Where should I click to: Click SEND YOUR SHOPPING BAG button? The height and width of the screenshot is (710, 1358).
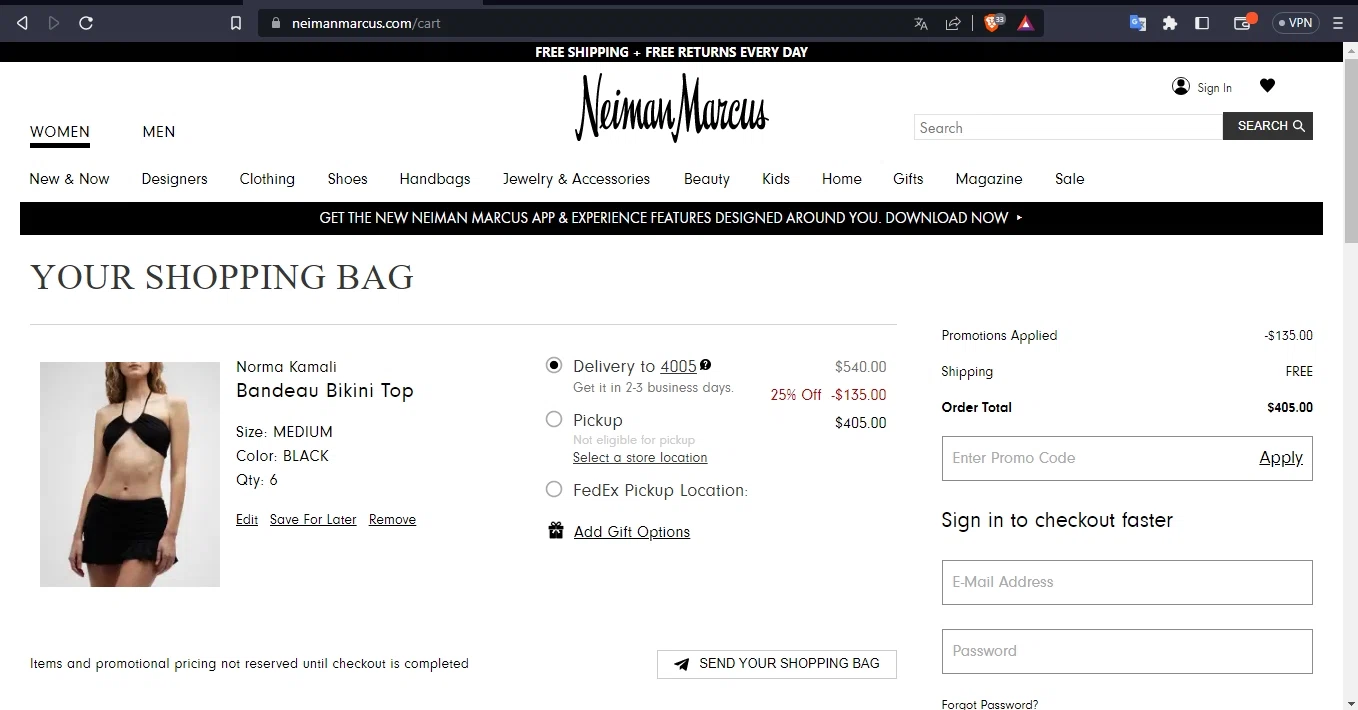coord(777,664)
